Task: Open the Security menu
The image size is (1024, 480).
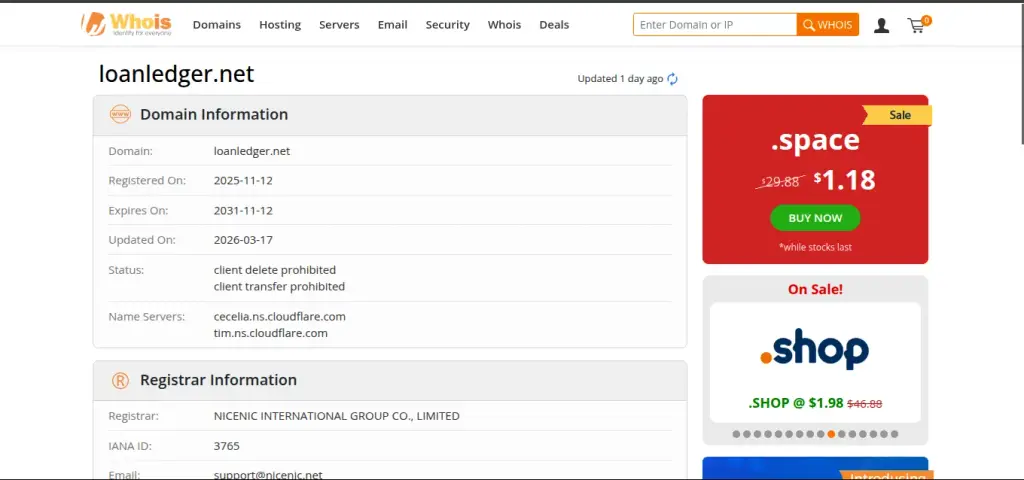Action: coord(447,25)
